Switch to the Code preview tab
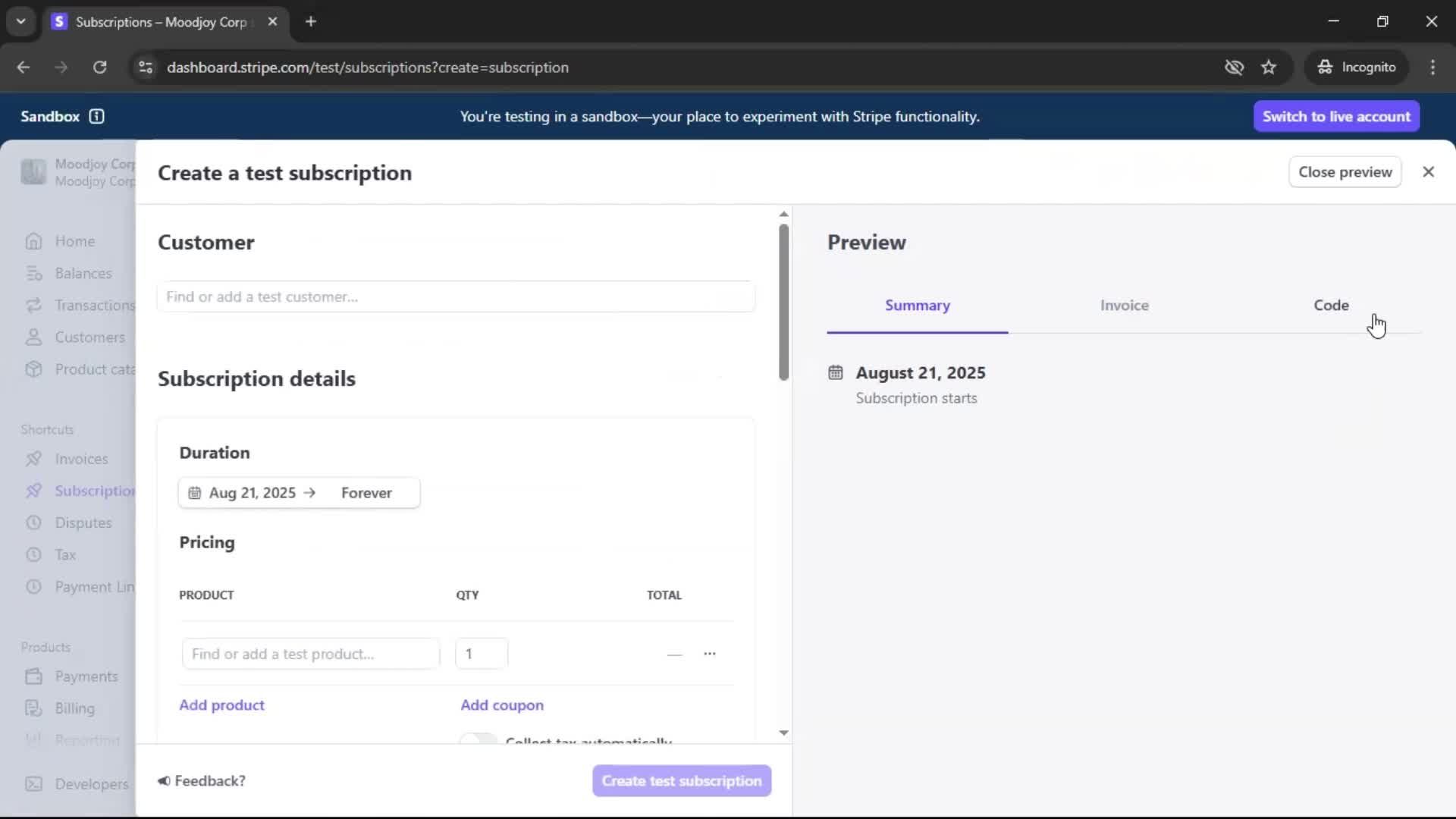The image size is (1456, 819). click(1331, 306)
